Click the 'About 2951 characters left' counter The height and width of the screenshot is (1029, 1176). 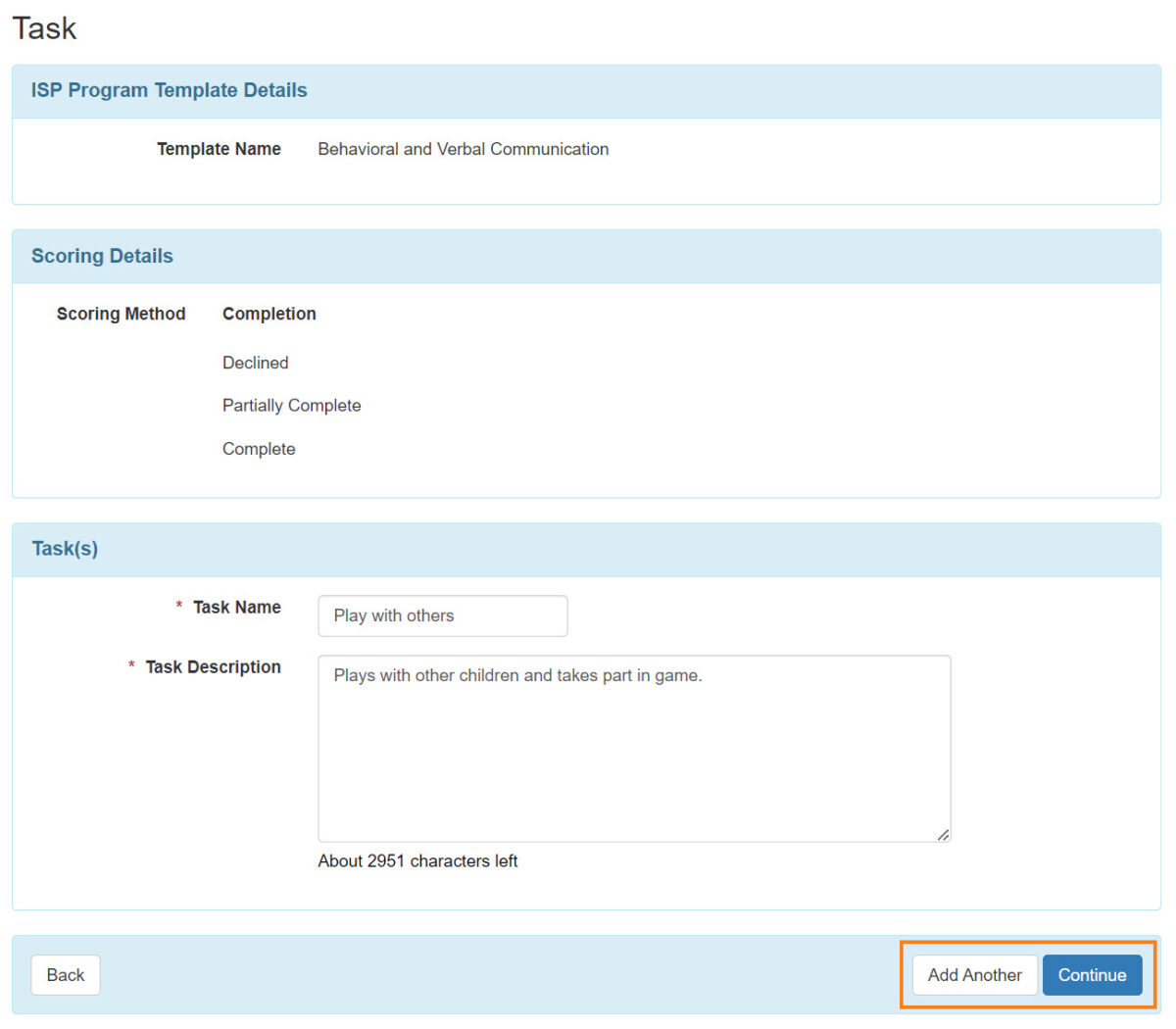[x=418, y=860]
